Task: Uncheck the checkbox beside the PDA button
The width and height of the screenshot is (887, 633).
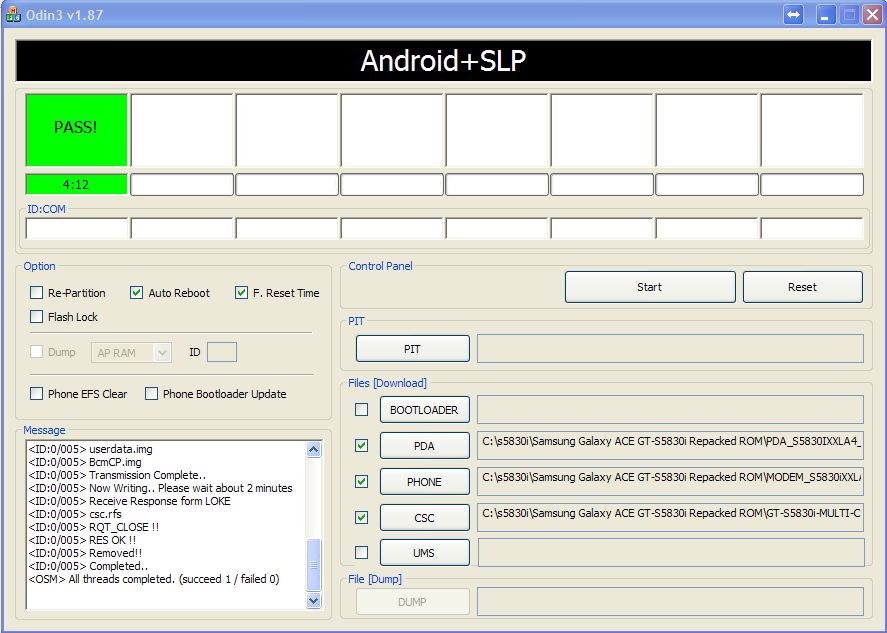Action: [361, 445]
